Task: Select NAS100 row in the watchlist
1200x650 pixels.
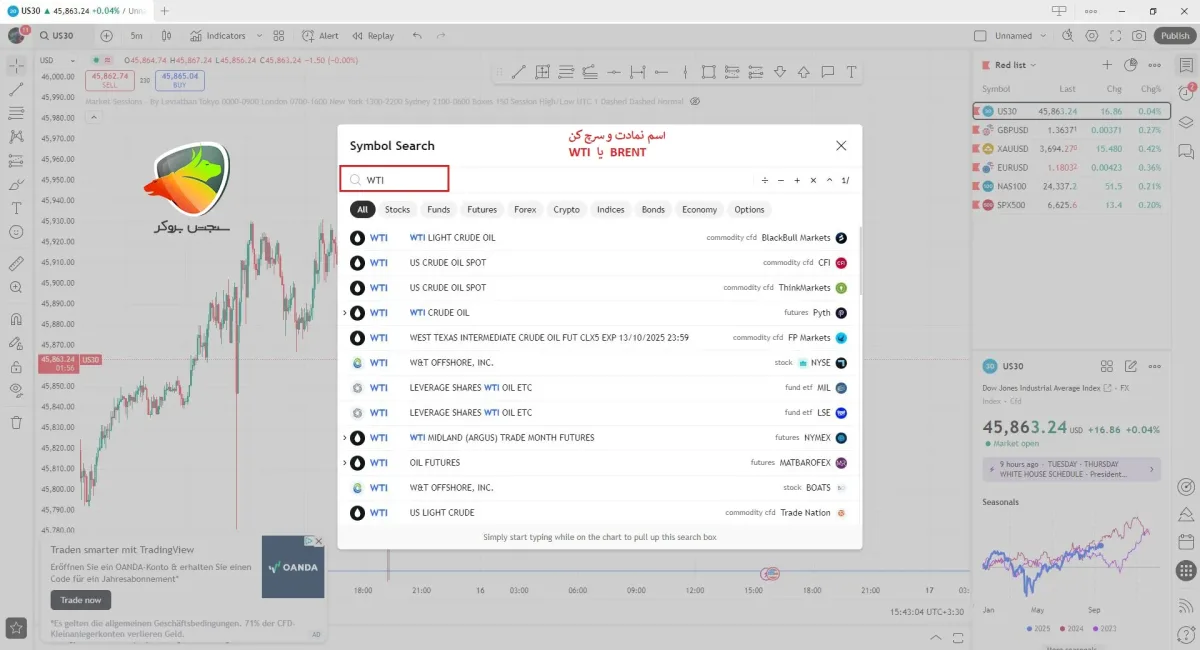Action: click(x=1071, y=186)
